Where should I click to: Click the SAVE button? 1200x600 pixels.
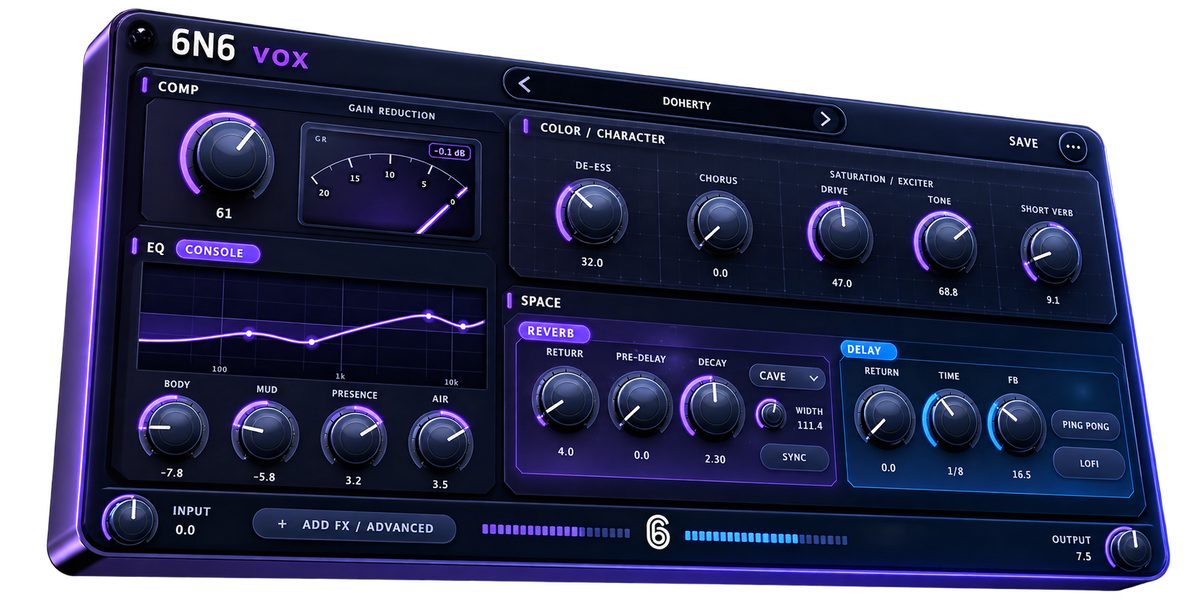tap(1023, 142)
